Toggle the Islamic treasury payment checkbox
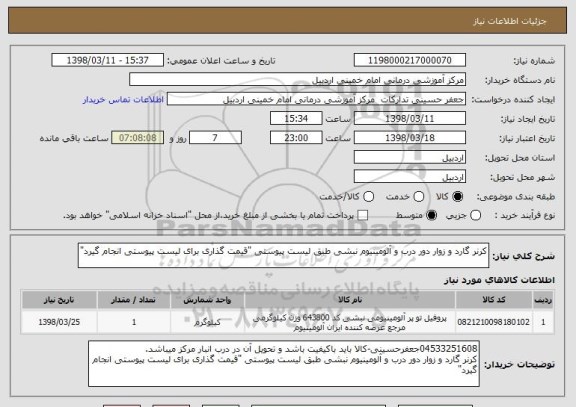576x407 pixels. (x=363, y=215)
